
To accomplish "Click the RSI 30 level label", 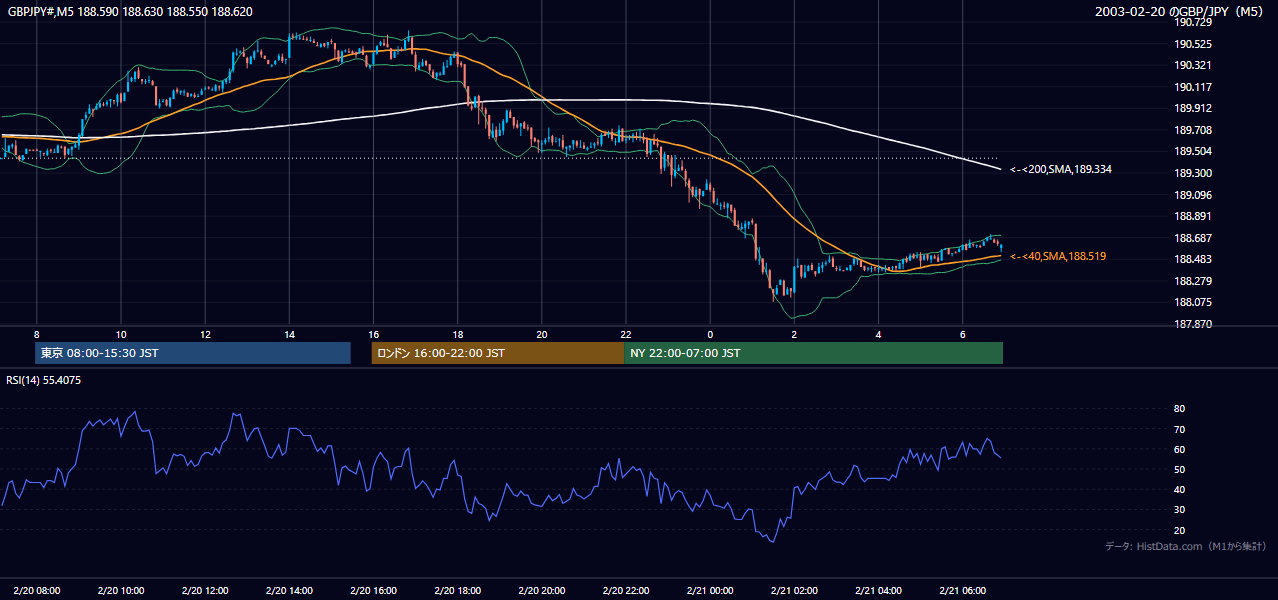I will (x=1180, y=510).
